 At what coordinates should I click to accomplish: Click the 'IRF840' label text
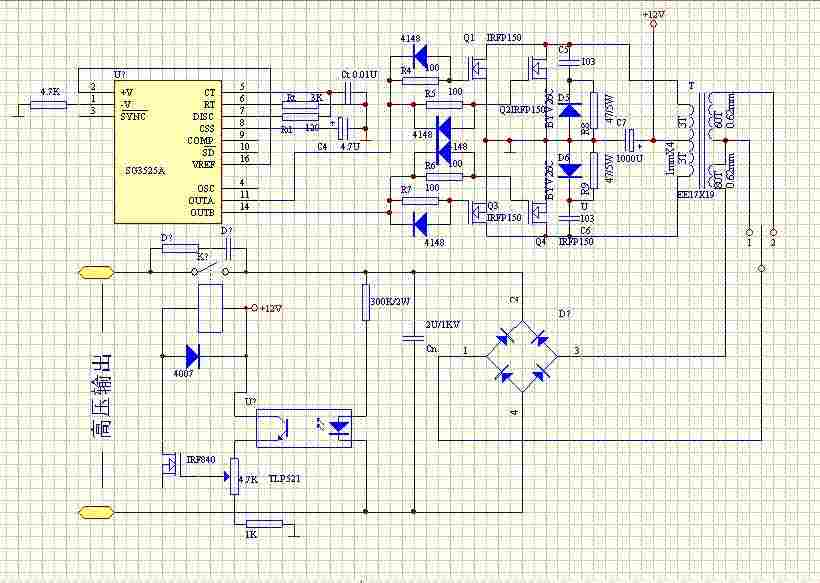click(x=201, y=460)
